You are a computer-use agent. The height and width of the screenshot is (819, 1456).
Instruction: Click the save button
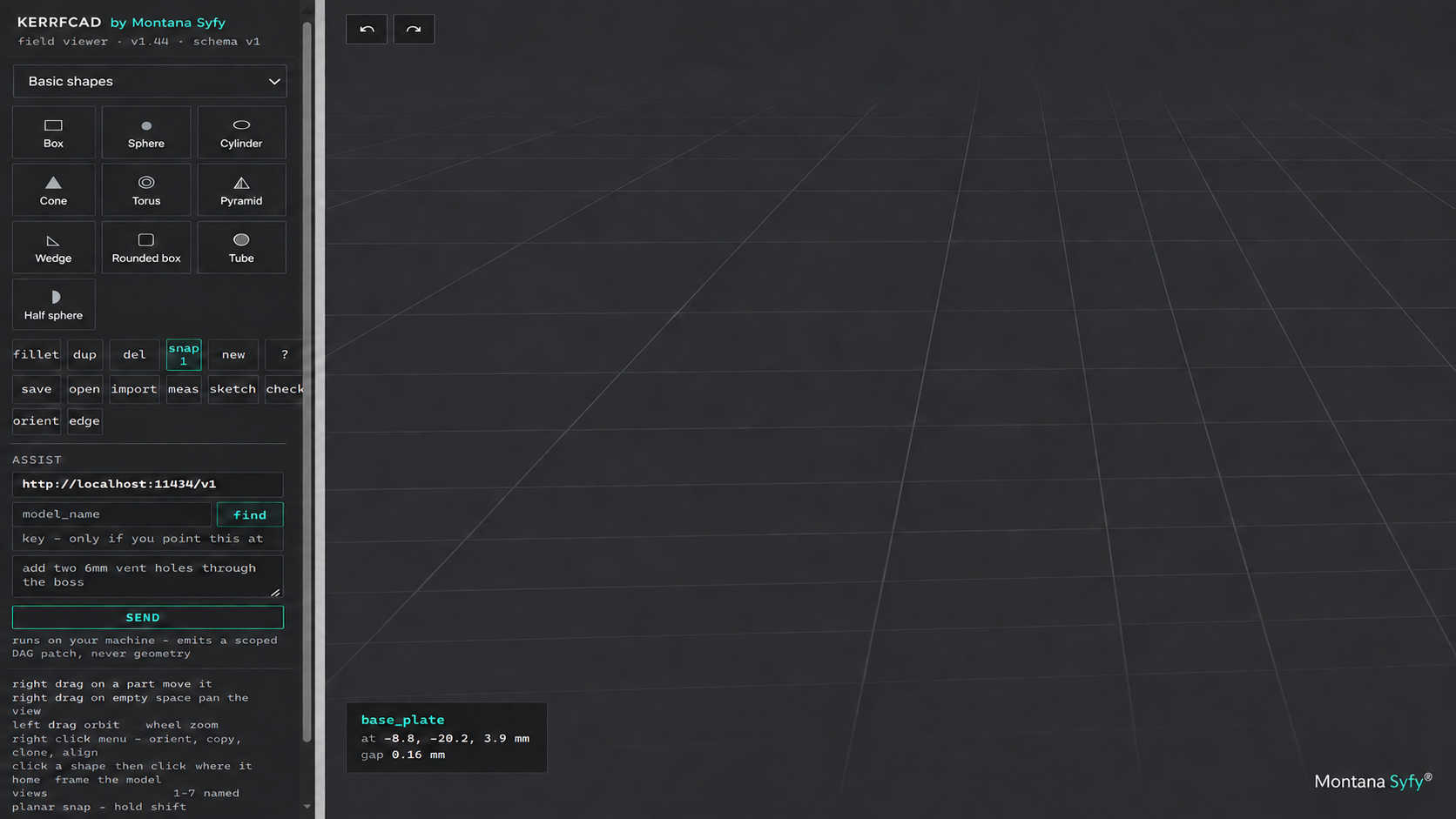pyautogui.click(x=37, y=389)
